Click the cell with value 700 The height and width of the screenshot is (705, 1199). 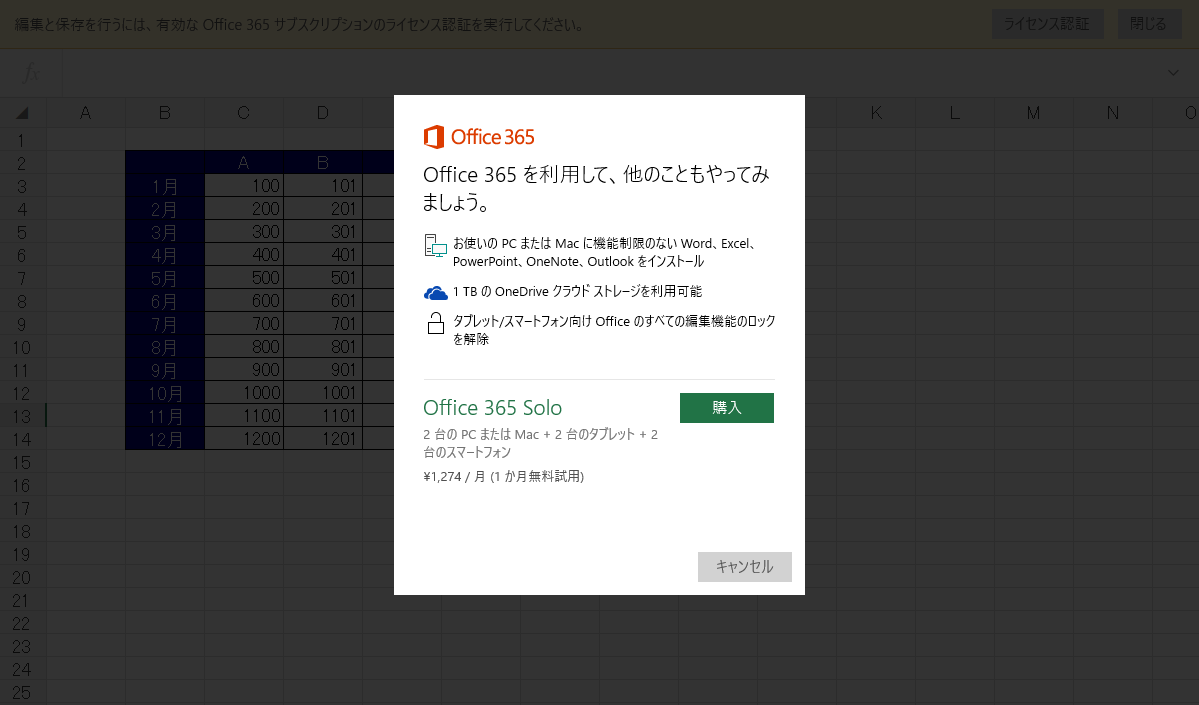pos(244,323)
